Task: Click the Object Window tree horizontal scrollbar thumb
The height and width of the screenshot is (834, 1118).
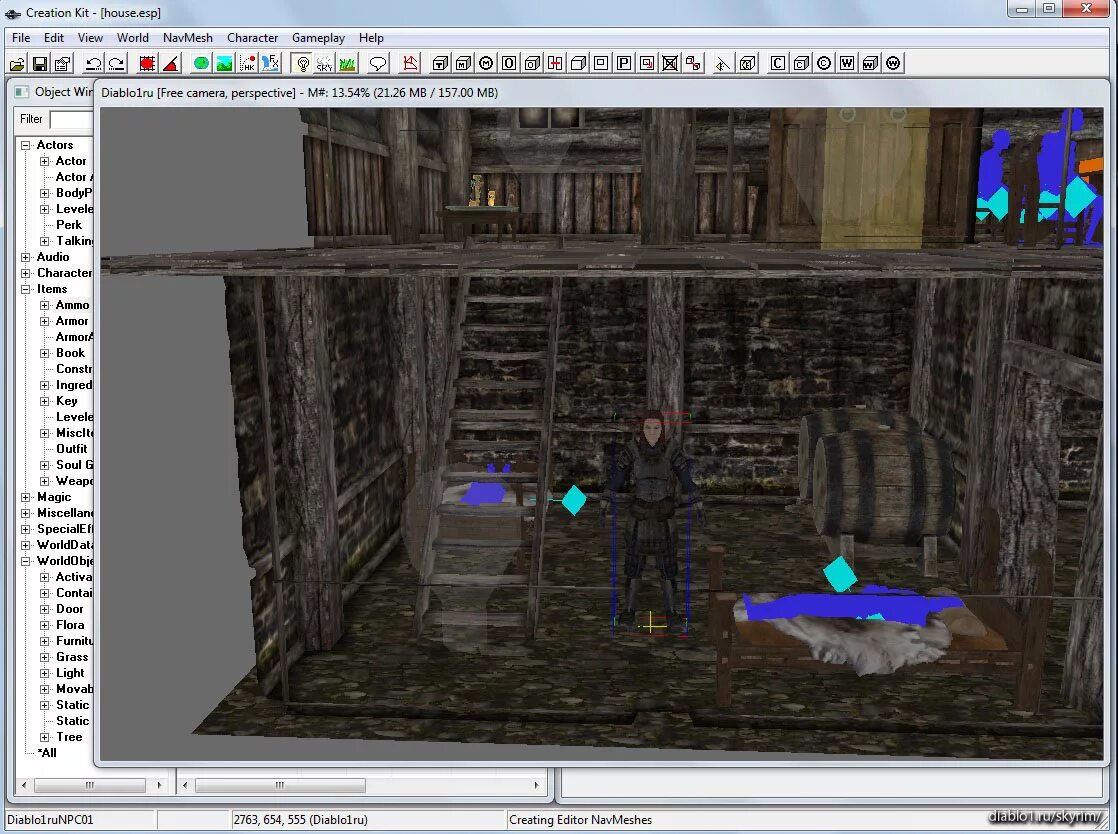Action: pyautogui.click(x=90, y=785)
